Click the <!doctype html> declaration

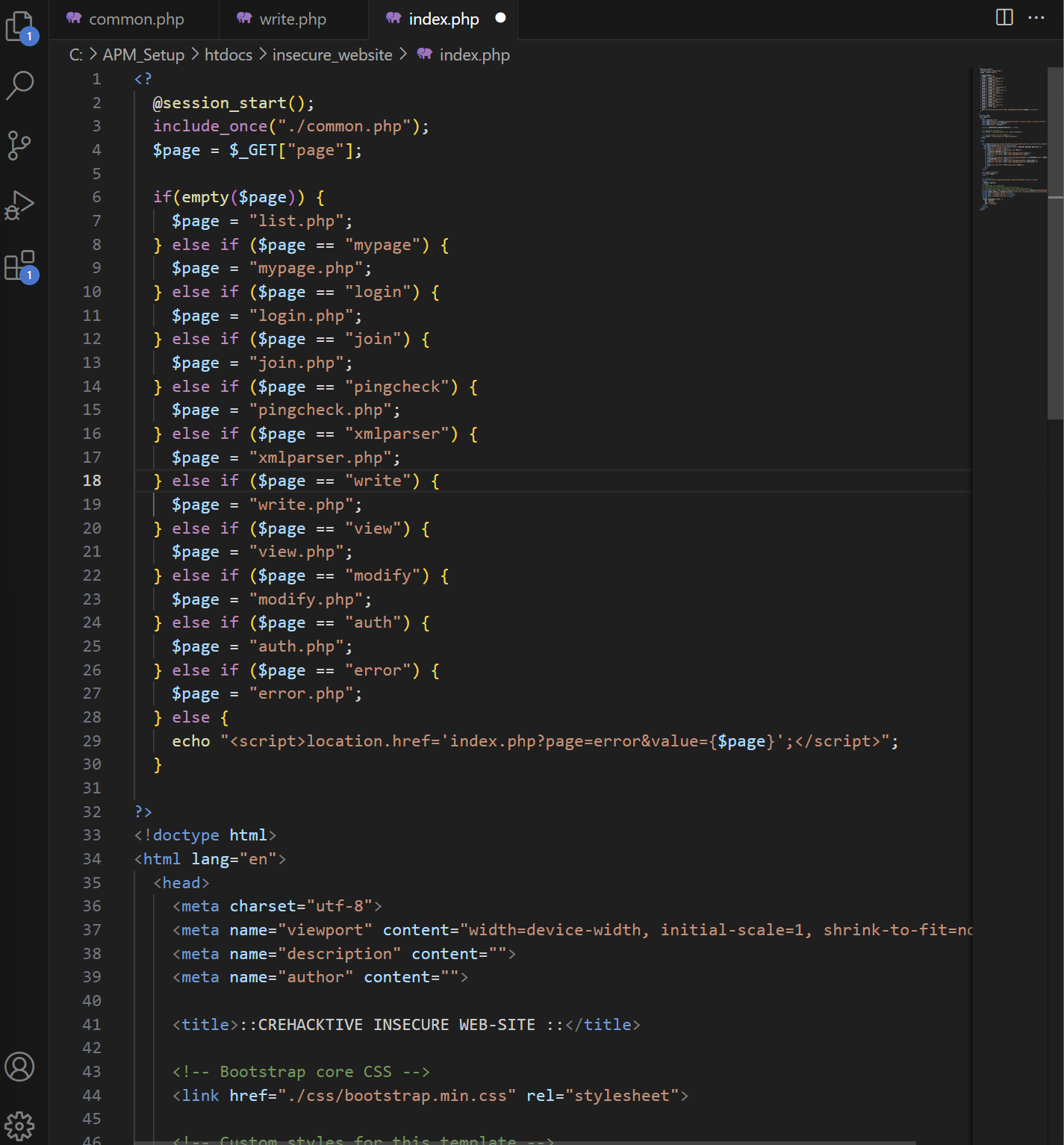pos(205,835)
